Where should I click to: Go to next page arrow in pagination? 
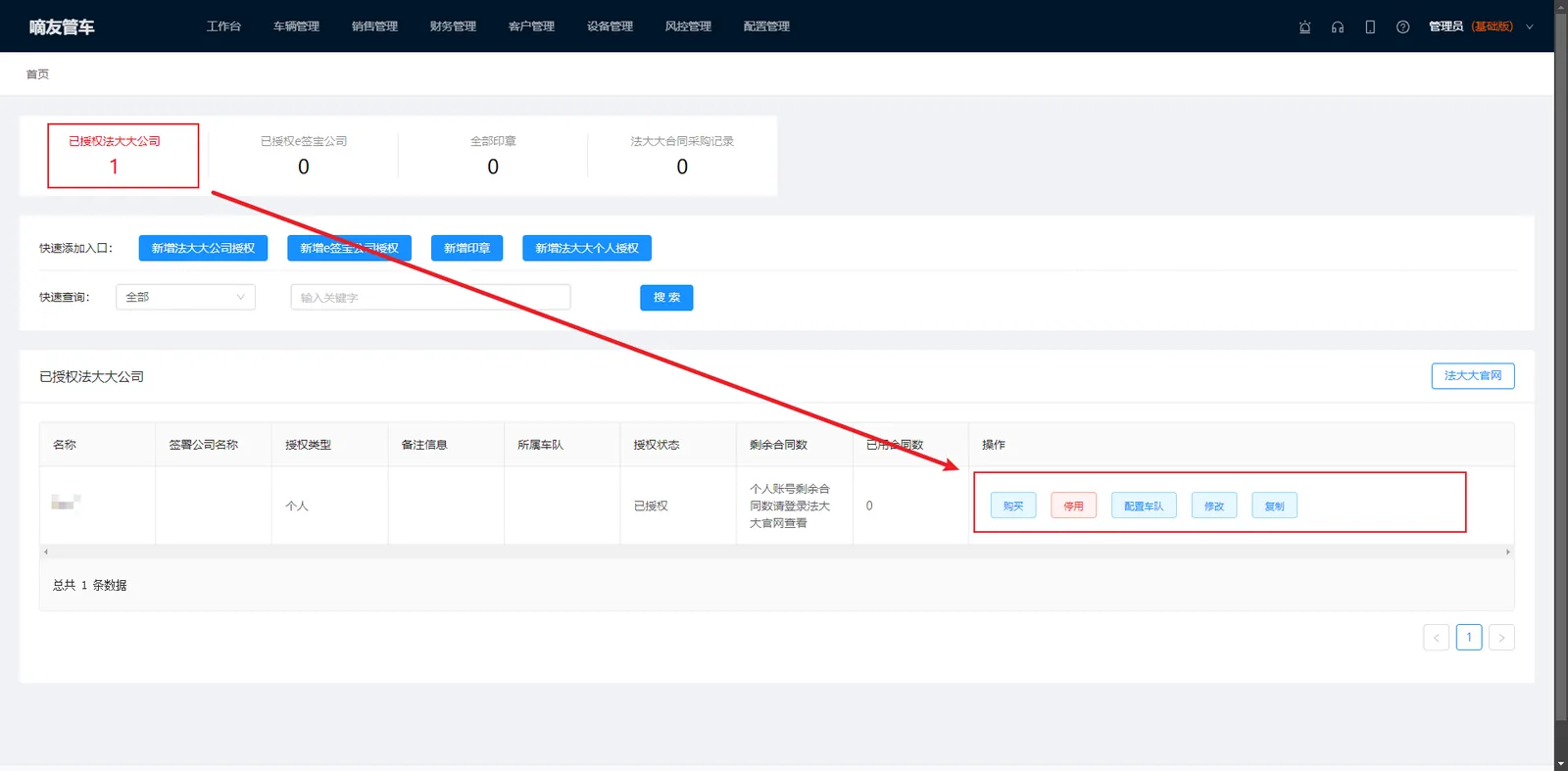pos(1501,638)
